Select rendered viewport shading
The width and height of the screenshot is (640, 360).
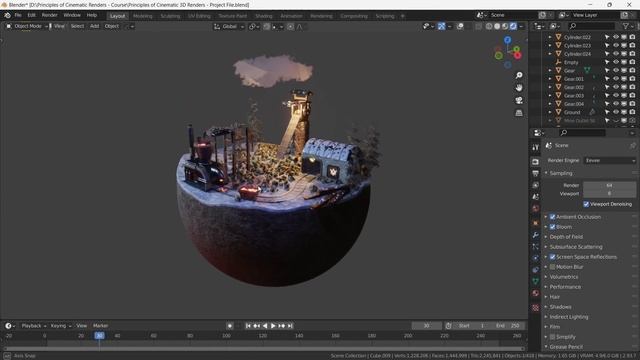tap(513, 26)
